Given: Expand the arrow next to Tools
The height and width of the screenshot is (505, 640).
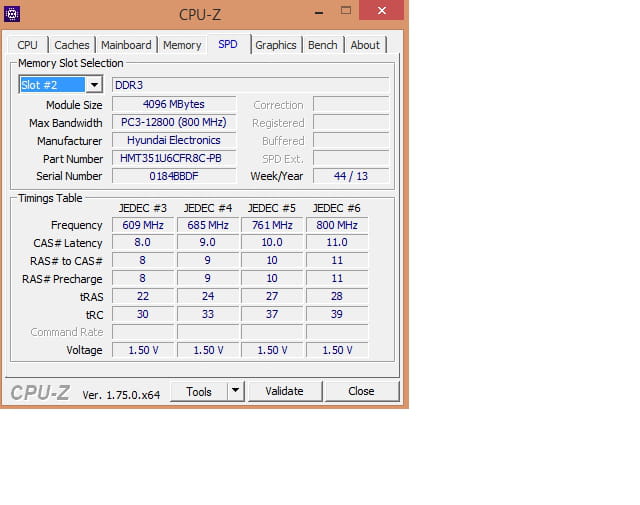Looking at the screenshot, I should [235, 391].
